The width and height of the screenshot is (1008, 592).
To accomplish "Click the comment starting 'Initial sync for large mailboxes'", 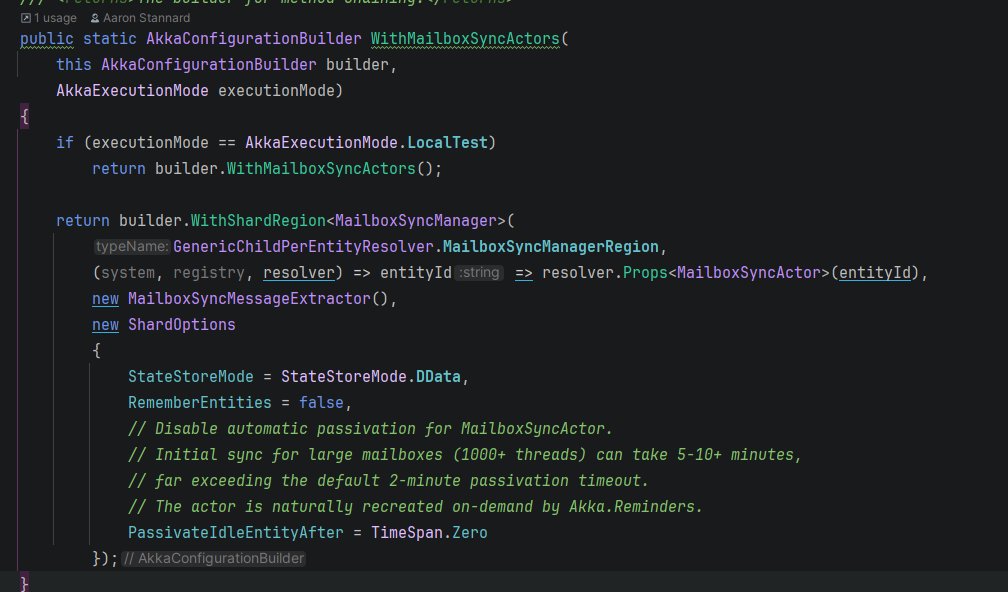I will pos(465,455).
